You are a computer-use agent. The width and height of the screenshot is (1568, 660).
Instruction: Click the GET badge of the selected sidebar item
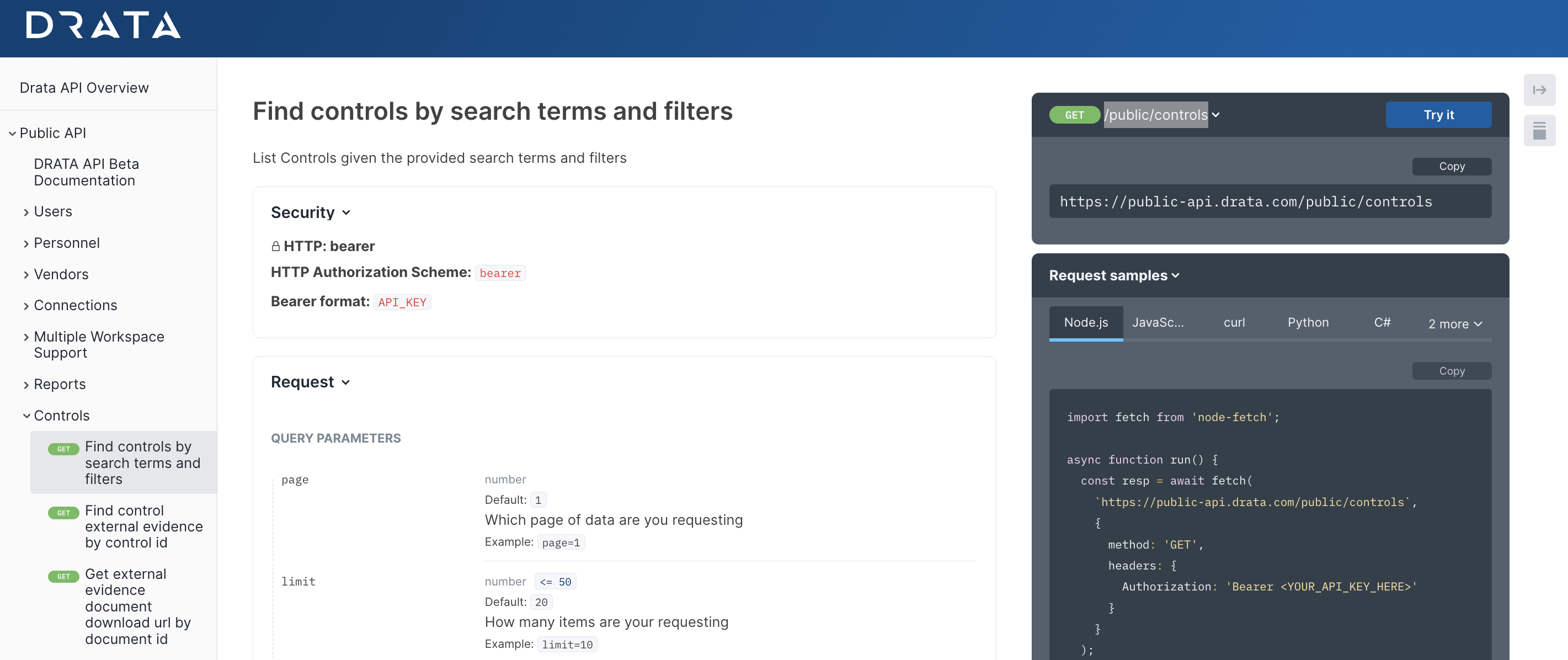pyautogui.click(x=63, y=449)
